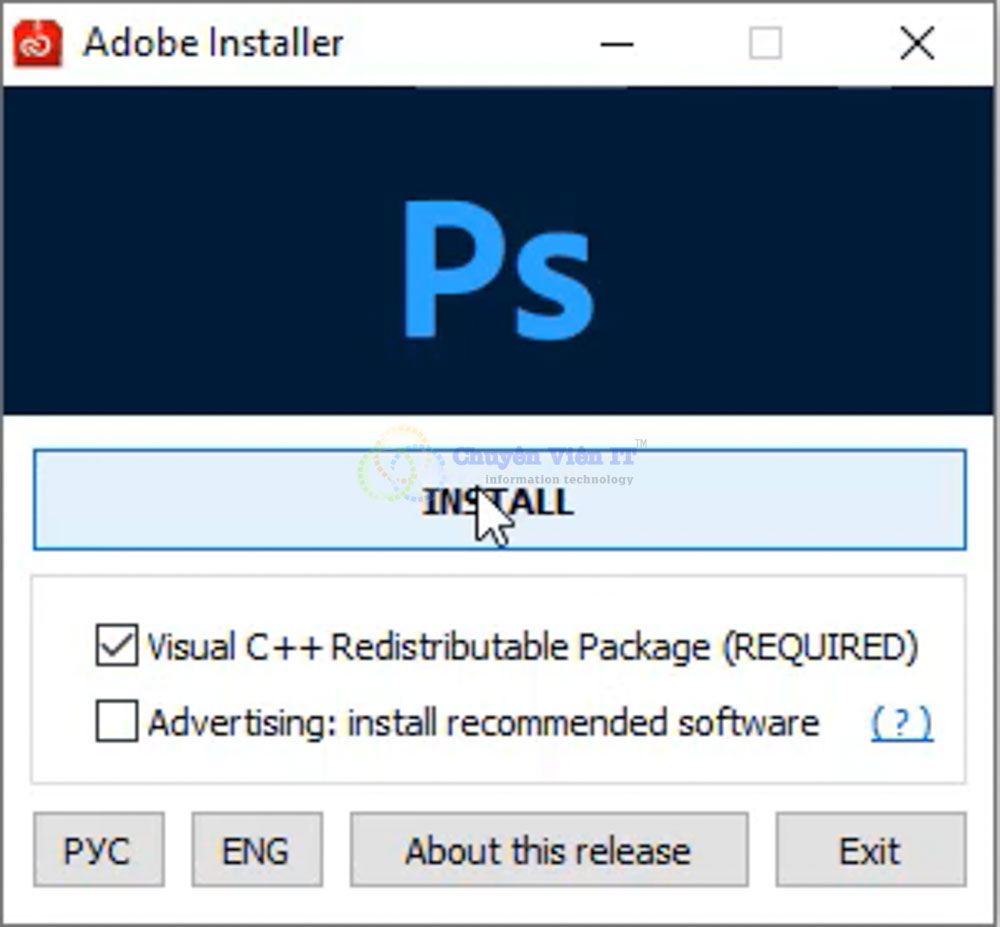1000x927 pixels.
Task: Click empty space inside the options group box
Action: (x=500, y=598)
